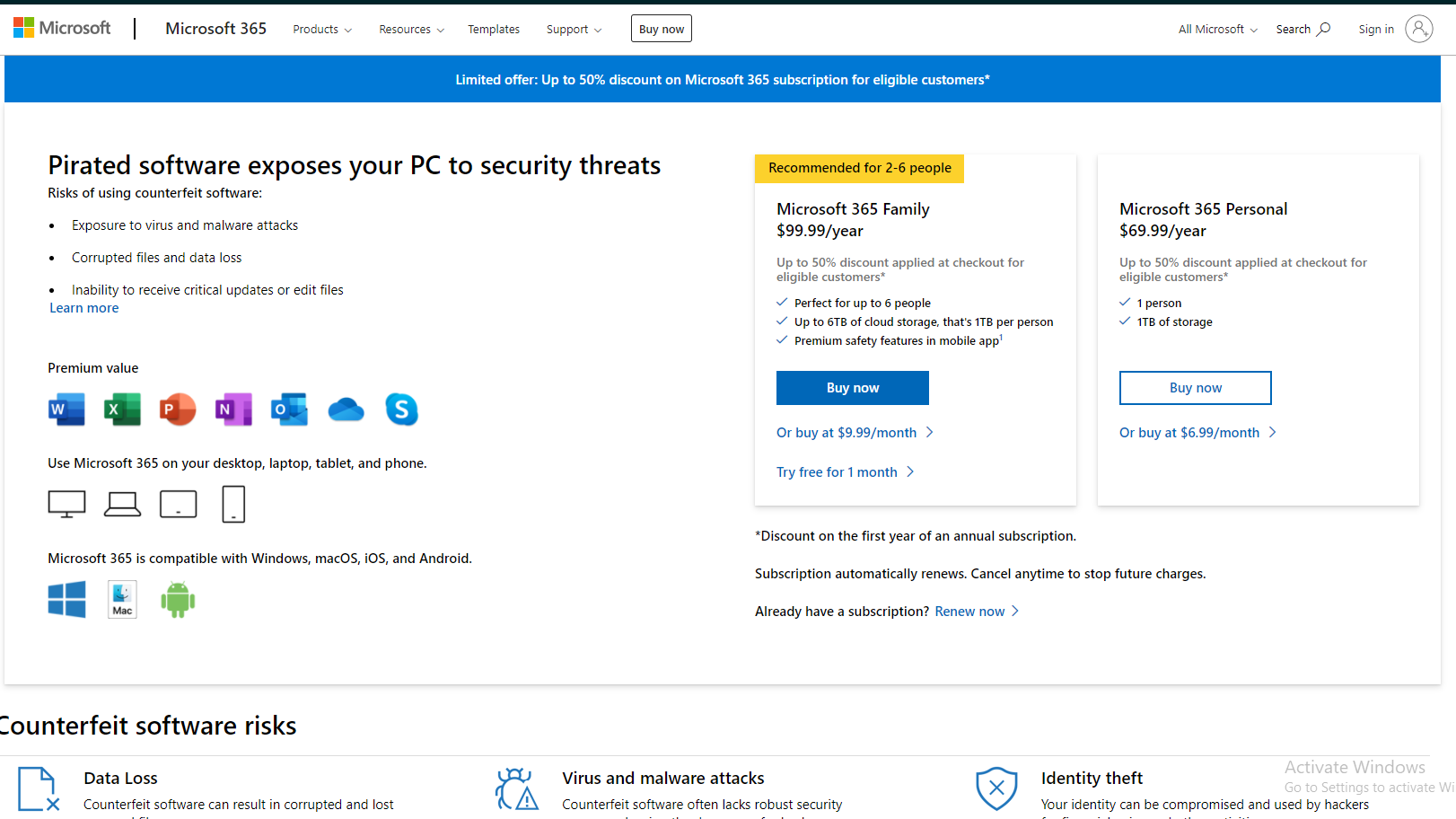Expand the Products dropdown menu
Screen dimensions: 1456x819
tap(322, 30)
